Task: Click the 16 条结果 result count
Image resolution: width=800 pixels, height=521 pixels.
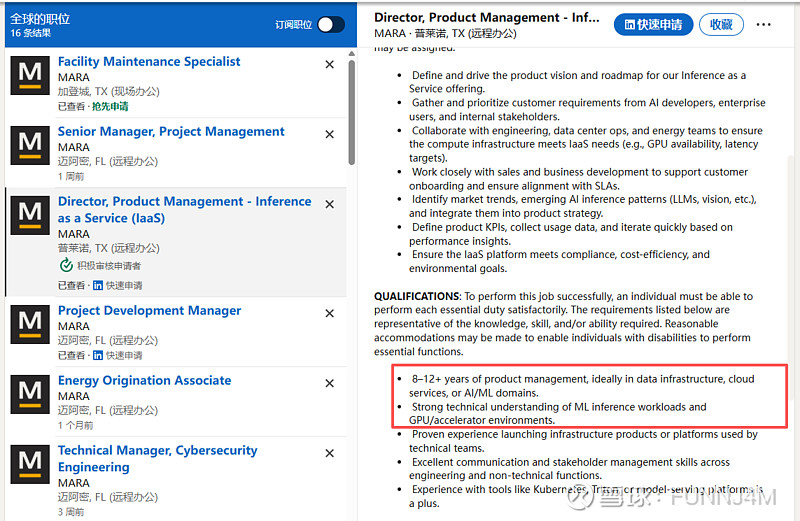Action: coord(31,33)
